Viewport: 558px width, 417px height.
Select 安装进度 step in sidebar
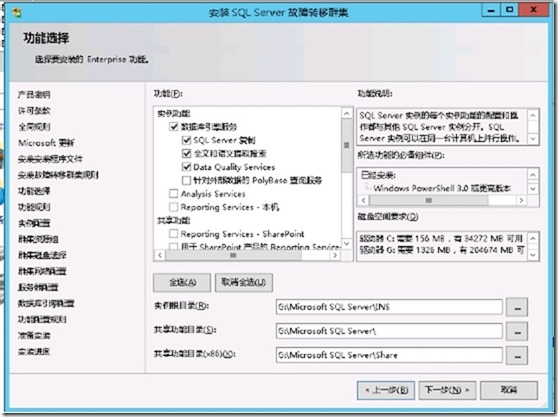34,352
